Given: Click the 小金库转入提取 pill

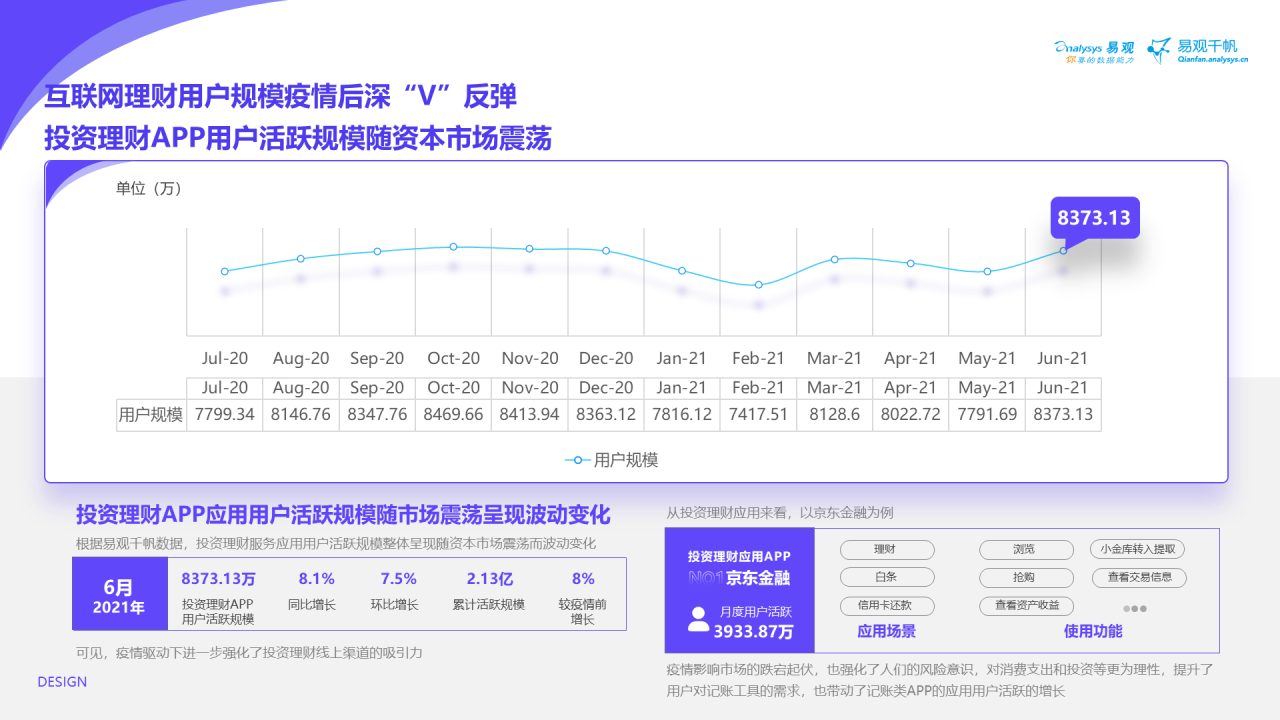Looking at the screenshot, I should click(1138, 549).
